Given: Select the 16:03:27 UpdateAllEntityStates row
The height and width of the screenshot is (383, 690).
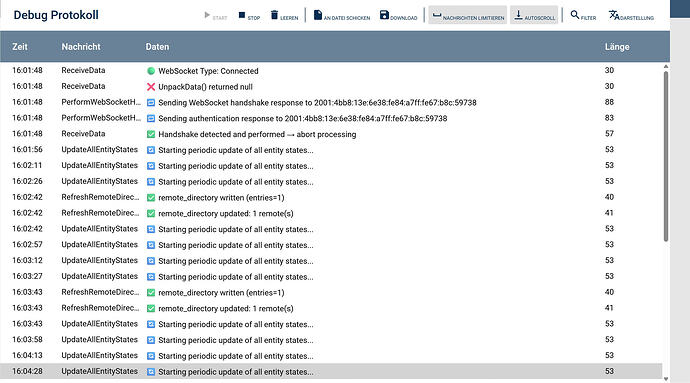Looking at the screenshot, I should click(331, 277).
